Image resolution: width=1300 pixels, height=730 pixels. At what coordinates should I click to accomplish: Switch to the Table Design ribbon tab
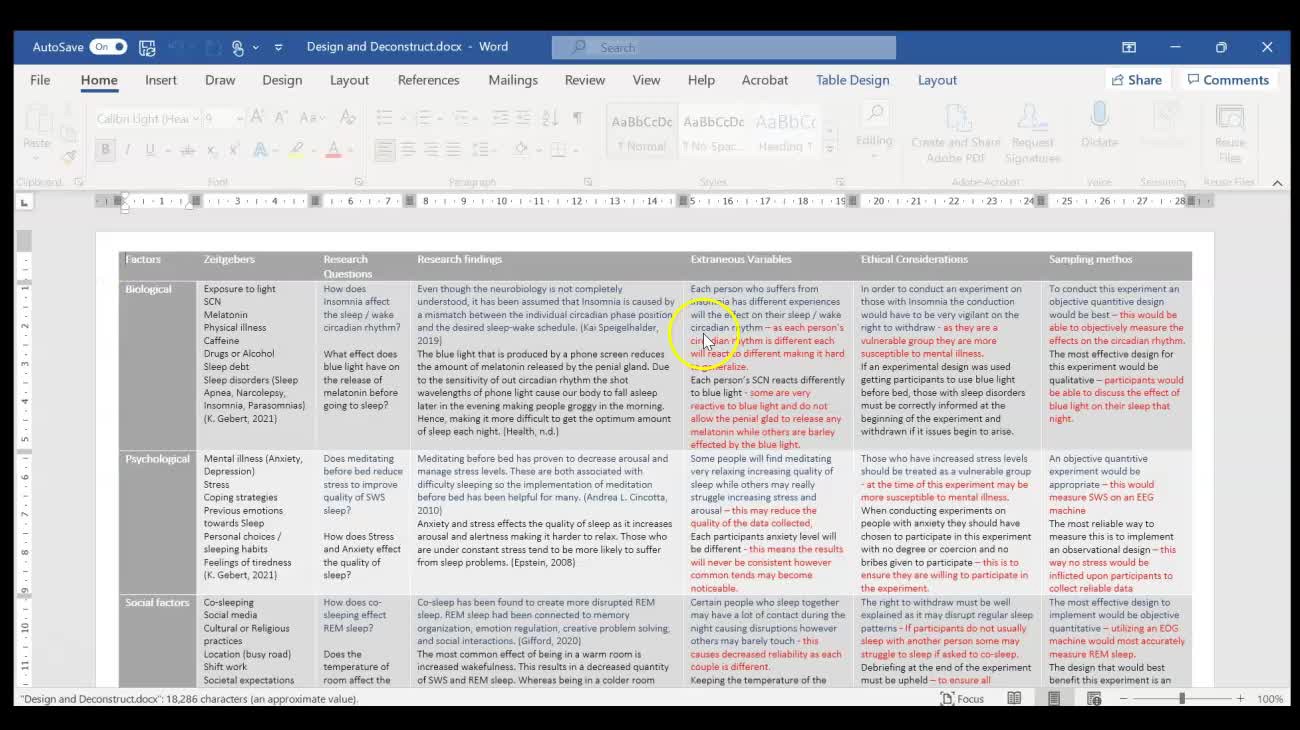point(852,80)
